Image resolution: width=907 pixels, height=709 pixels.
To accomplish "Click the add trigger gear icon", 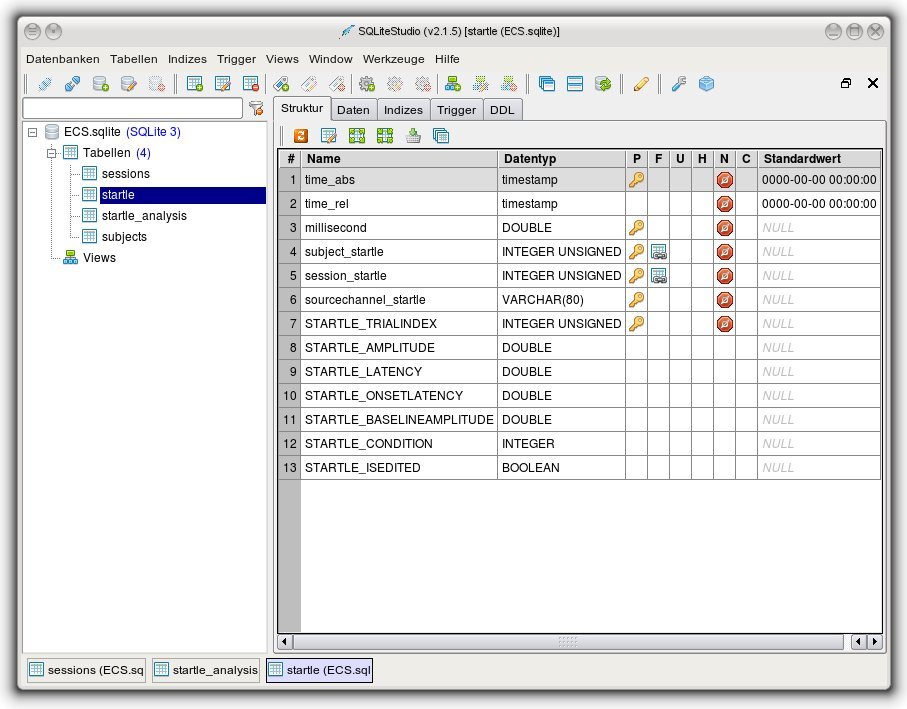I will 367,84.
